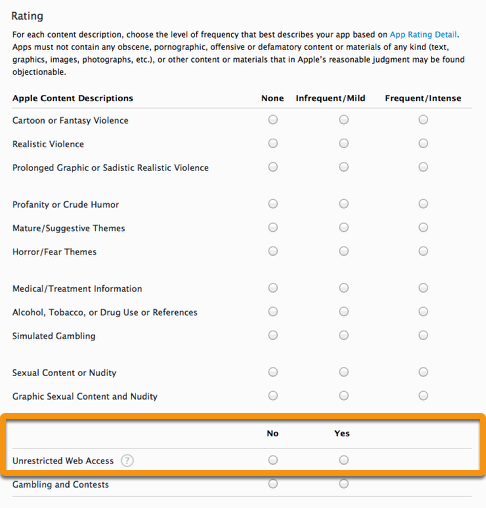Image resolution: width=486 pixels, height=508 pixels.
Task: Choose Frequent/Intense for Sexual Content or Nudity
Action: (423, 372)
